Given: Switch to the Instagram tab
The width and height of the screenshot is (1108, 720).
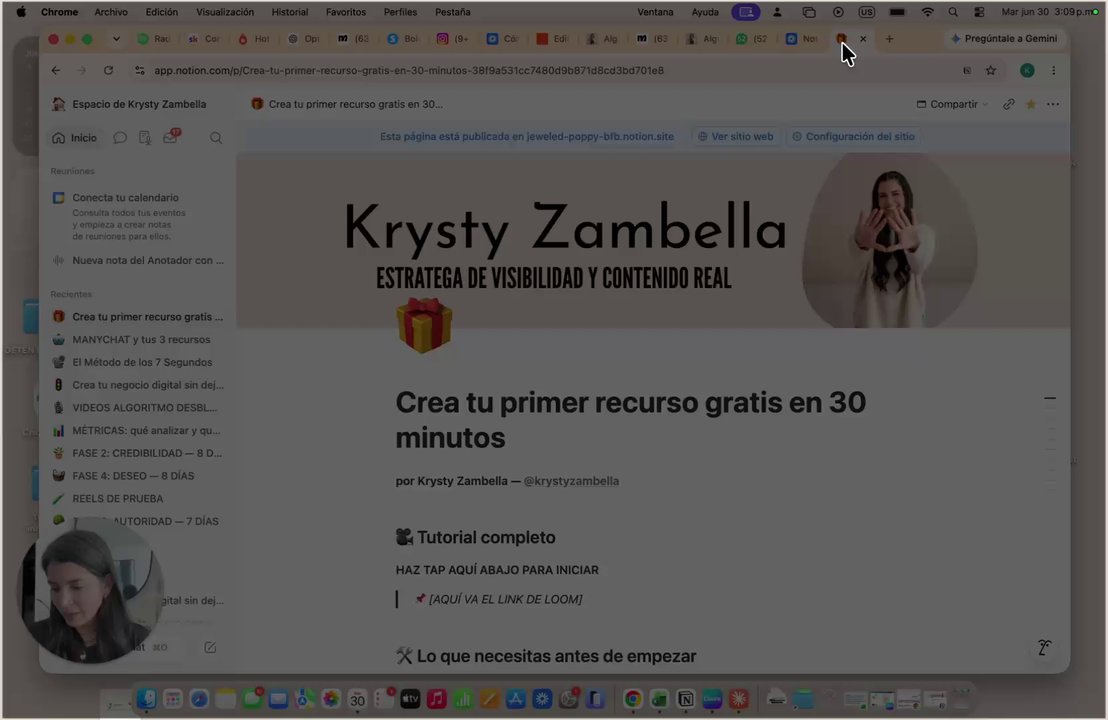Looking at the screenshot, I should pos(452,39).
